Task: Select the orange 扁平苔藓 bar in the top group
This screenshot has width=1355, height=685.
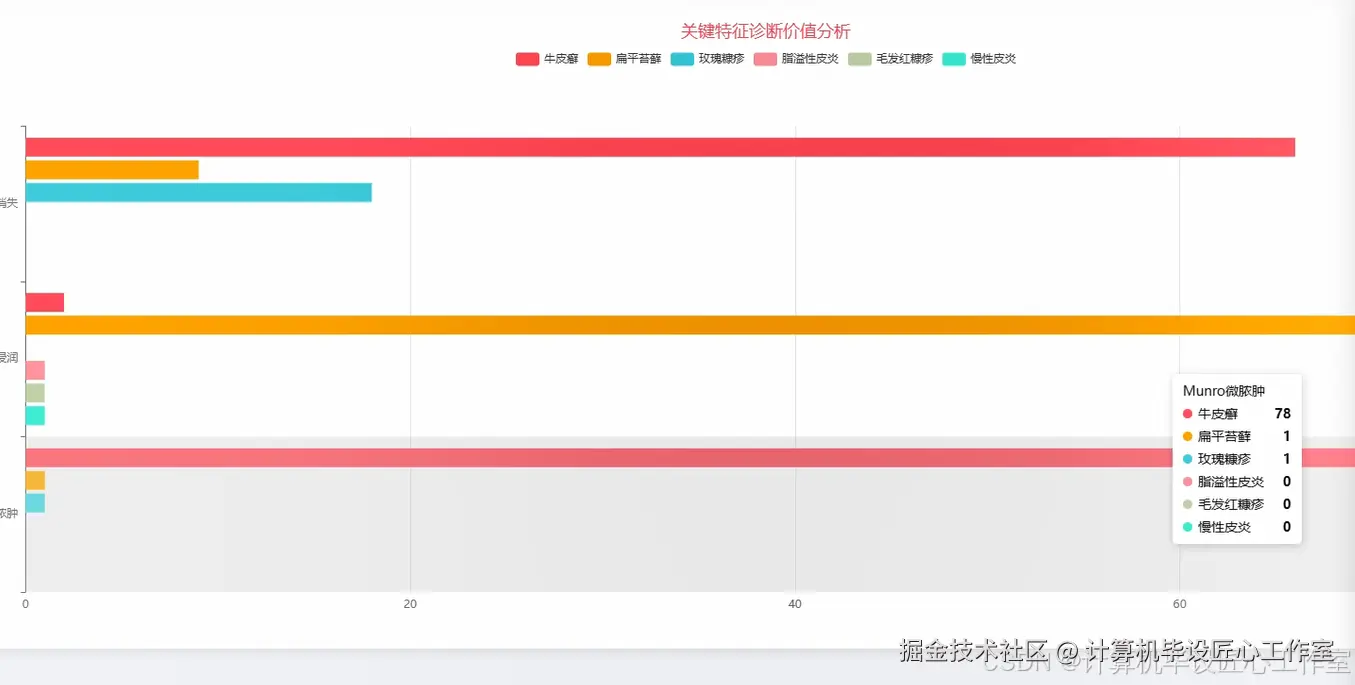Action: pos(112,170)
